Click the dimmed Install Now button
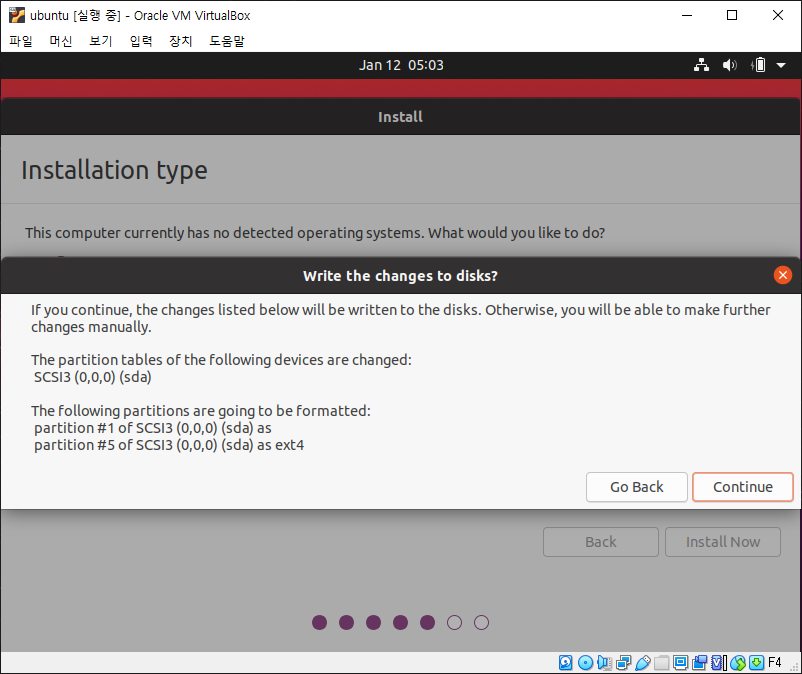This screenshot has height=674, width=802. coord(723,542)
